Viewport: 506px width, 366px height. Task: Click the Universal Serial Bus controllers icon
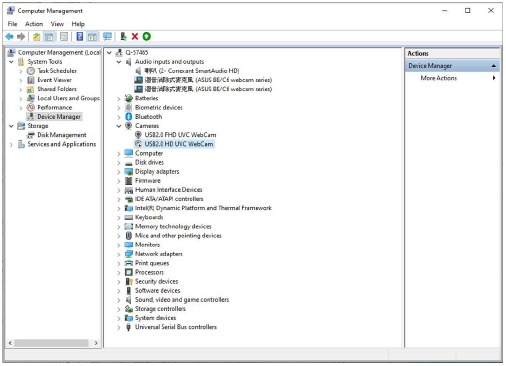tap(128, 327)
